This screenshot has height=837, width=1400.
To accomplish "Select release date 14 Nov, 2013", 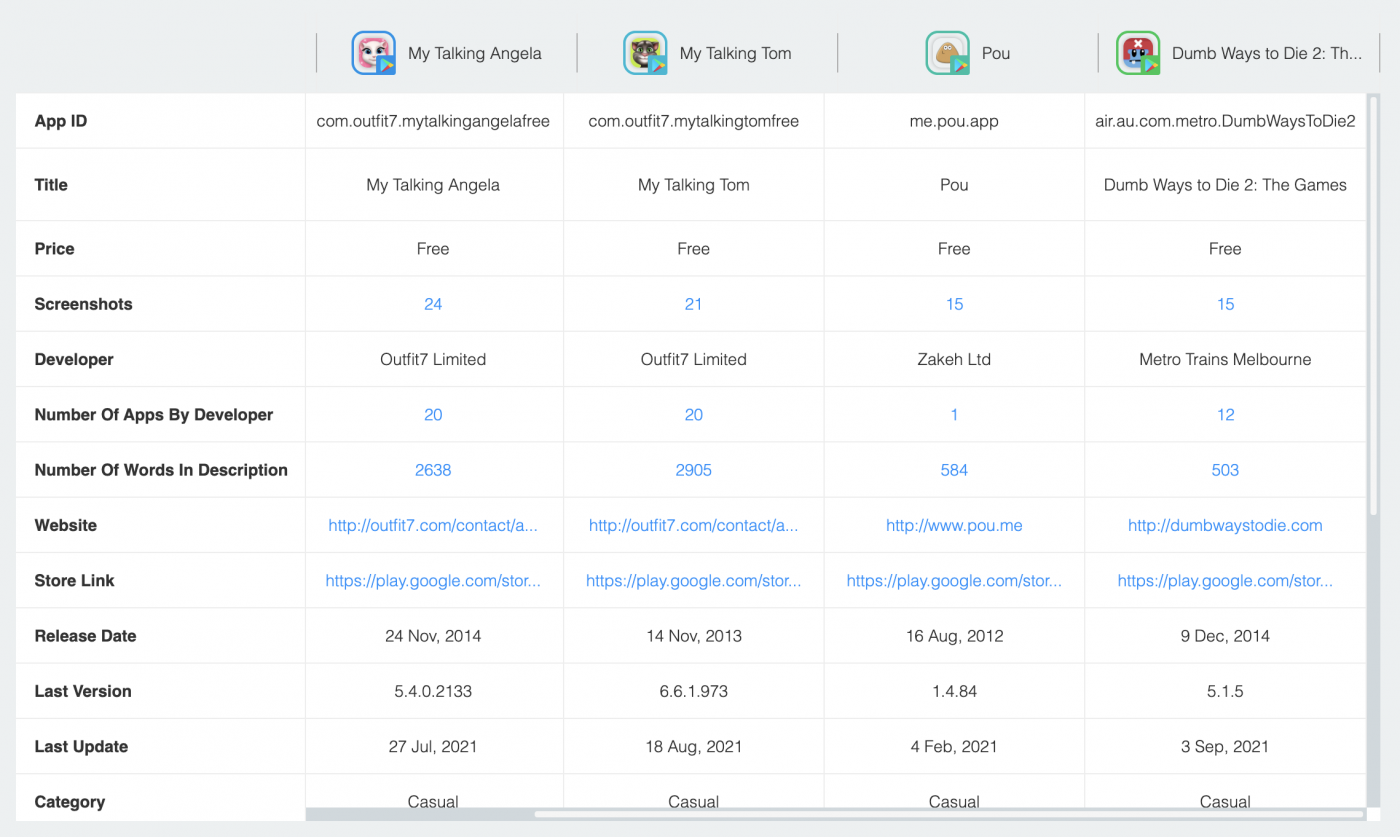I will point(694,636).
